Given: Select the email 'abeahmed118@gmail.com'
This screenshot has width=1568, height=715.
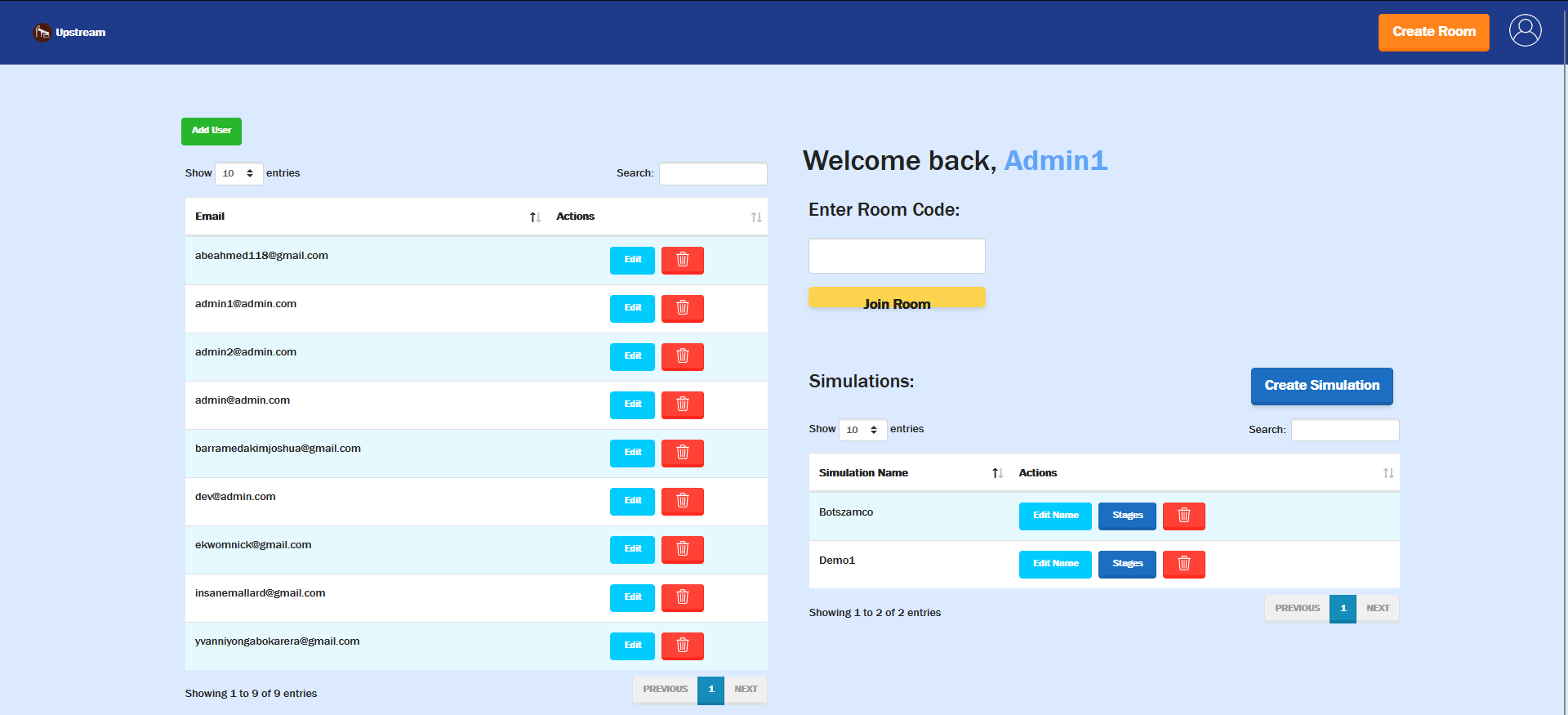Looking at the screenshot, I should click(x=261, y=256).
